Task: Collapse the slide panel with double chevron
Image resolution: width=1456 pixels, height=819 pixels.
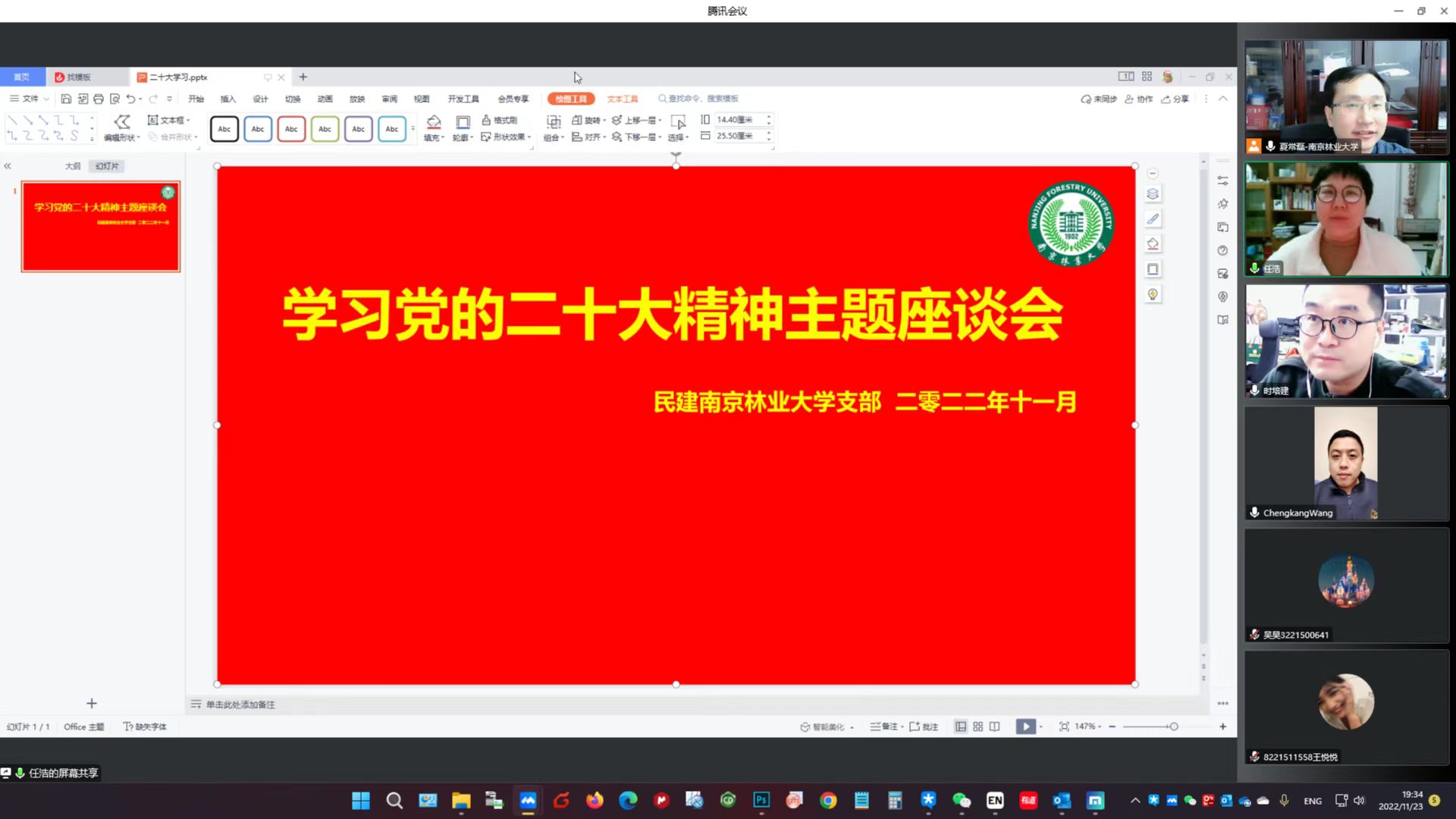Action: point(8,166)
